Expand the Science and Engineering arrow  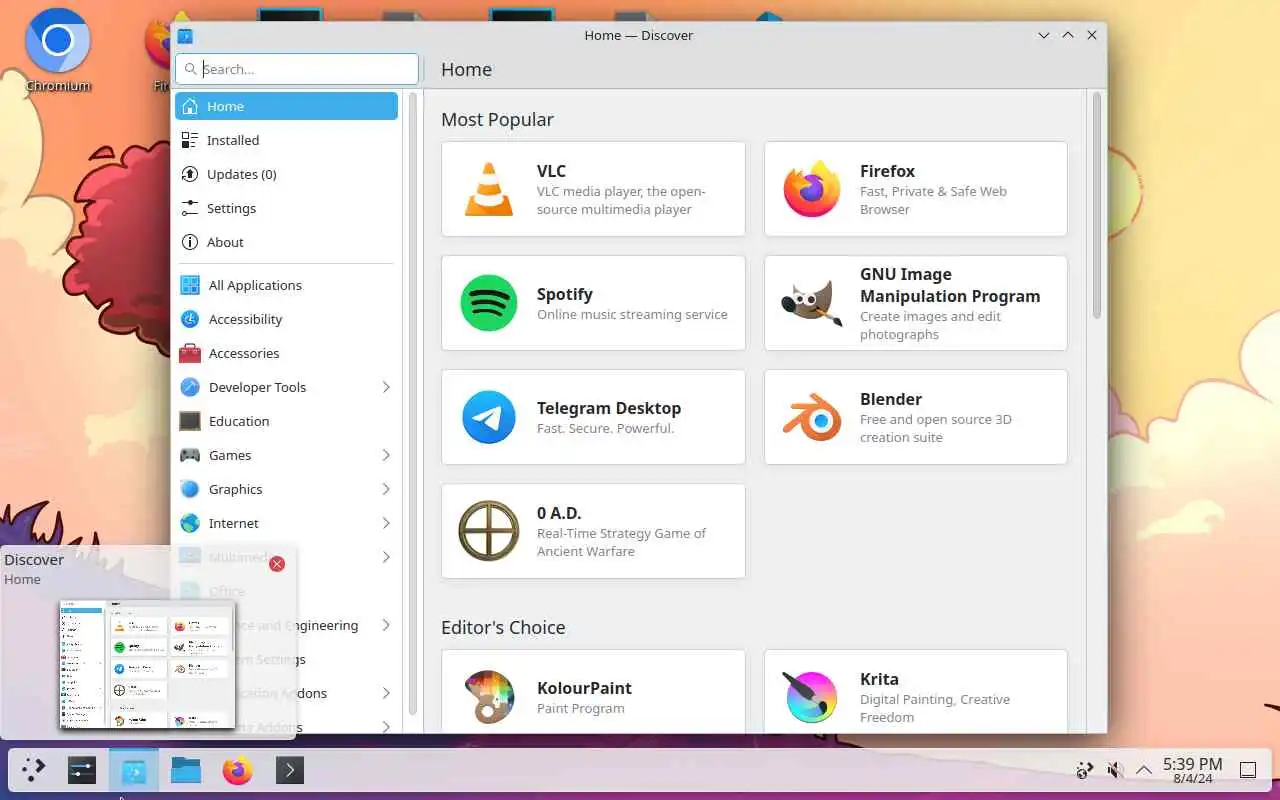click(x=386, y=625)
